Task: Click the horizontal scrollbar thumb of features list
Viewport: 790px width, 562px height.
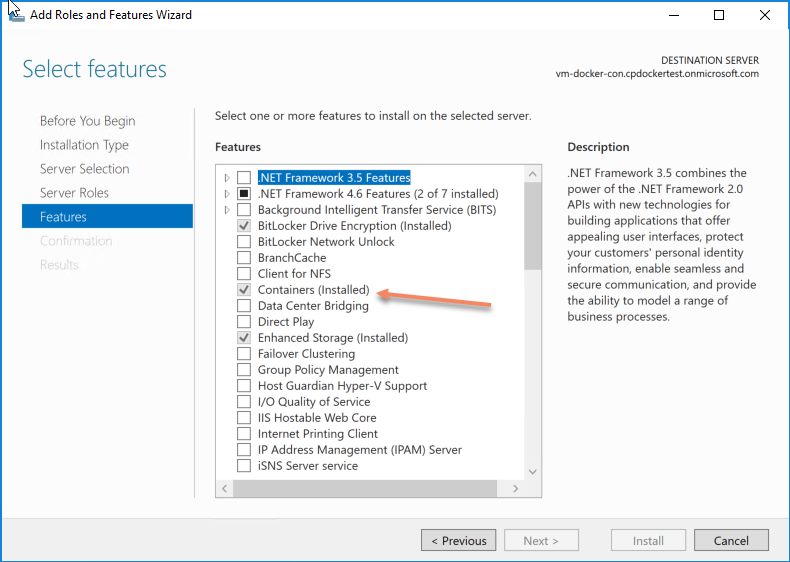Action: [x=365, y=488]
